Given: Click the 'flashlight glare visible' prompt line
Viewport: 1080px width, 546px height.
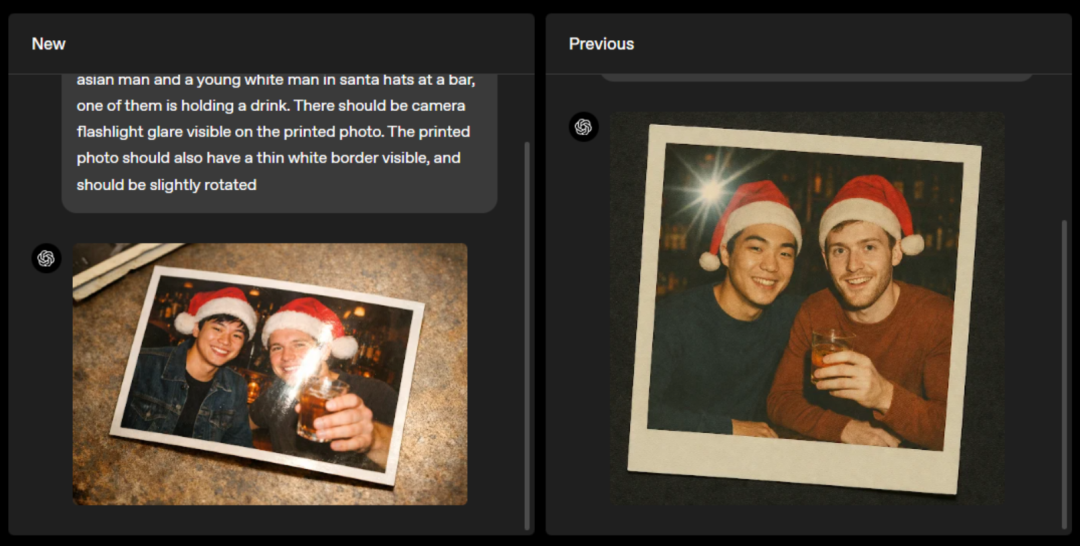Looking at the screenshot, I should pyautogui.click(x=273, y=132).
